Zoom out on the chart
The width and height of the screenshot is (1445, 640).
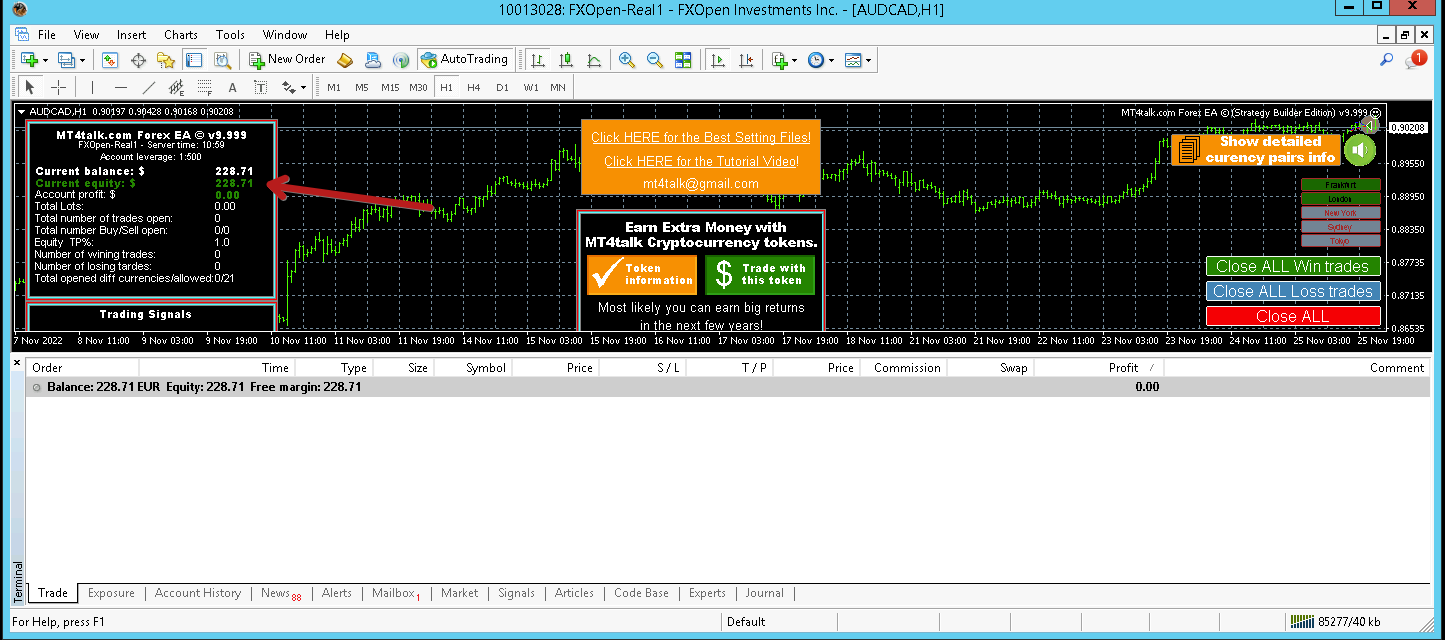[655, 60]
